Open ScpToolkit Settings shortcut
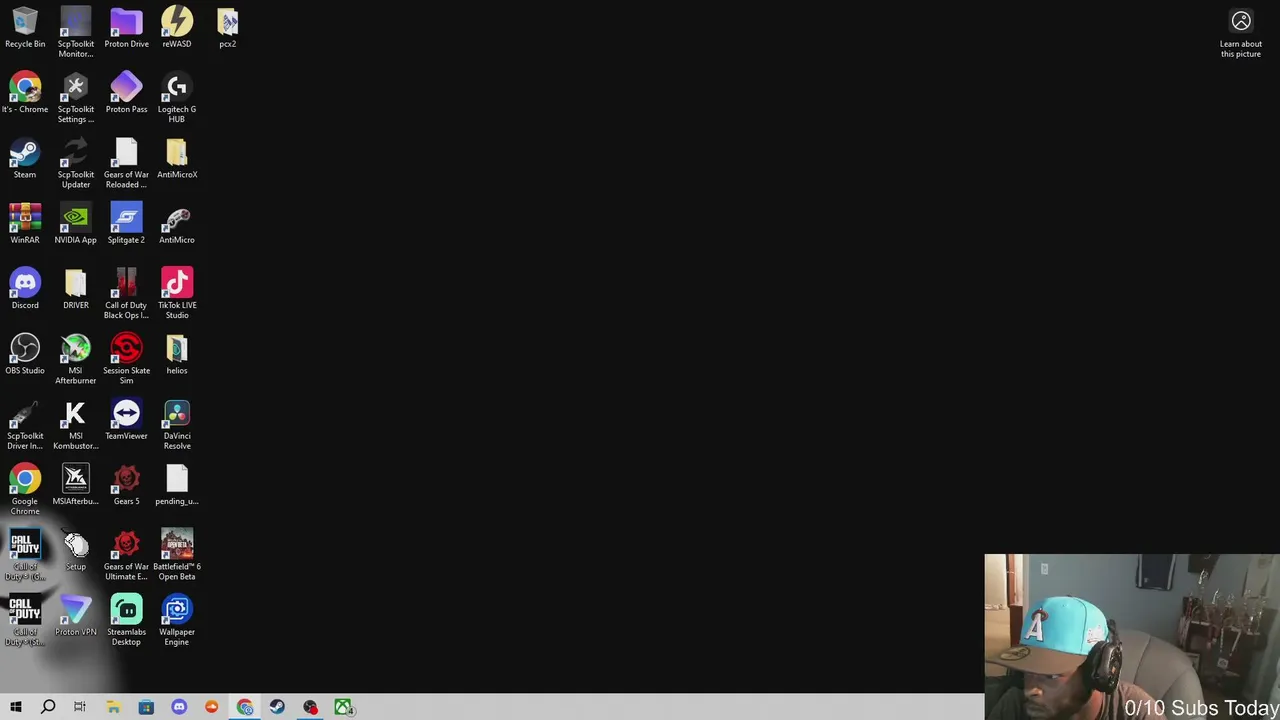The width and height of the screenshot is (1280, 720). pyautogui.click(x=76, y=97)
